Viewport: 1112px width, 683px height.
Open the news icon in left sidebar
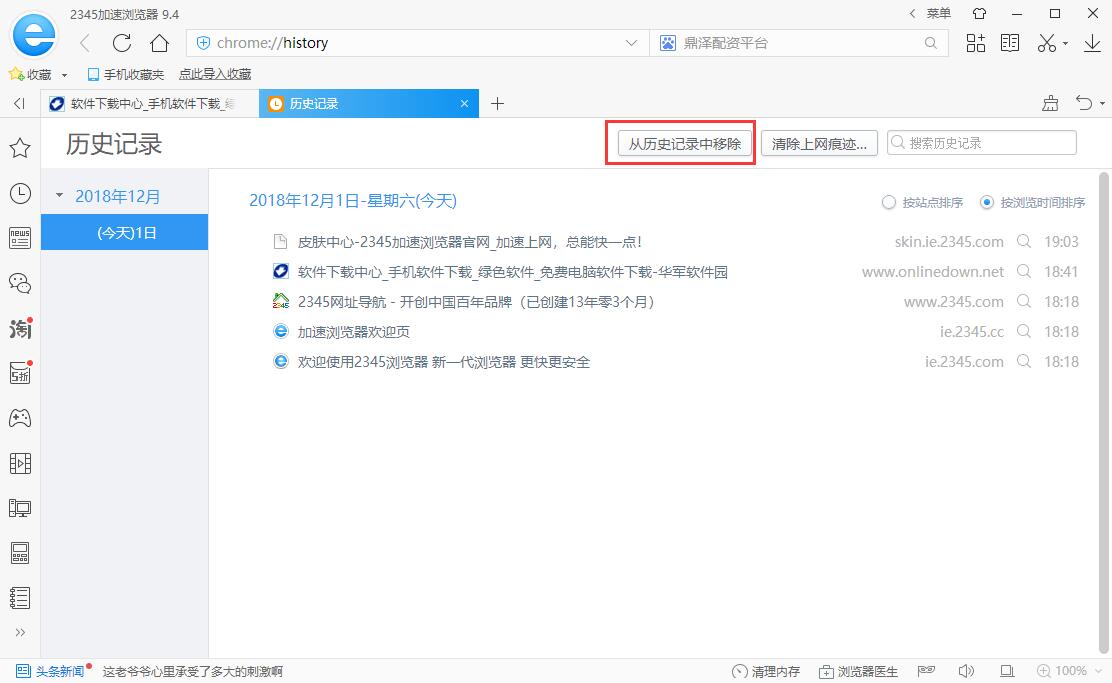coord(20,237)
